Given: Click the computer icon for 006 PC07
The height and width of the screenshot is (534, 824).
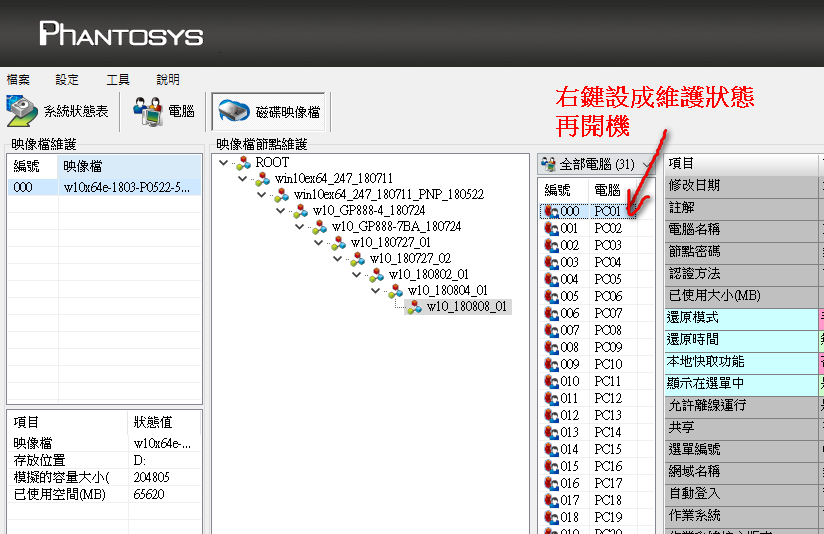Looking at the screenshot, I should coord(551,313).
